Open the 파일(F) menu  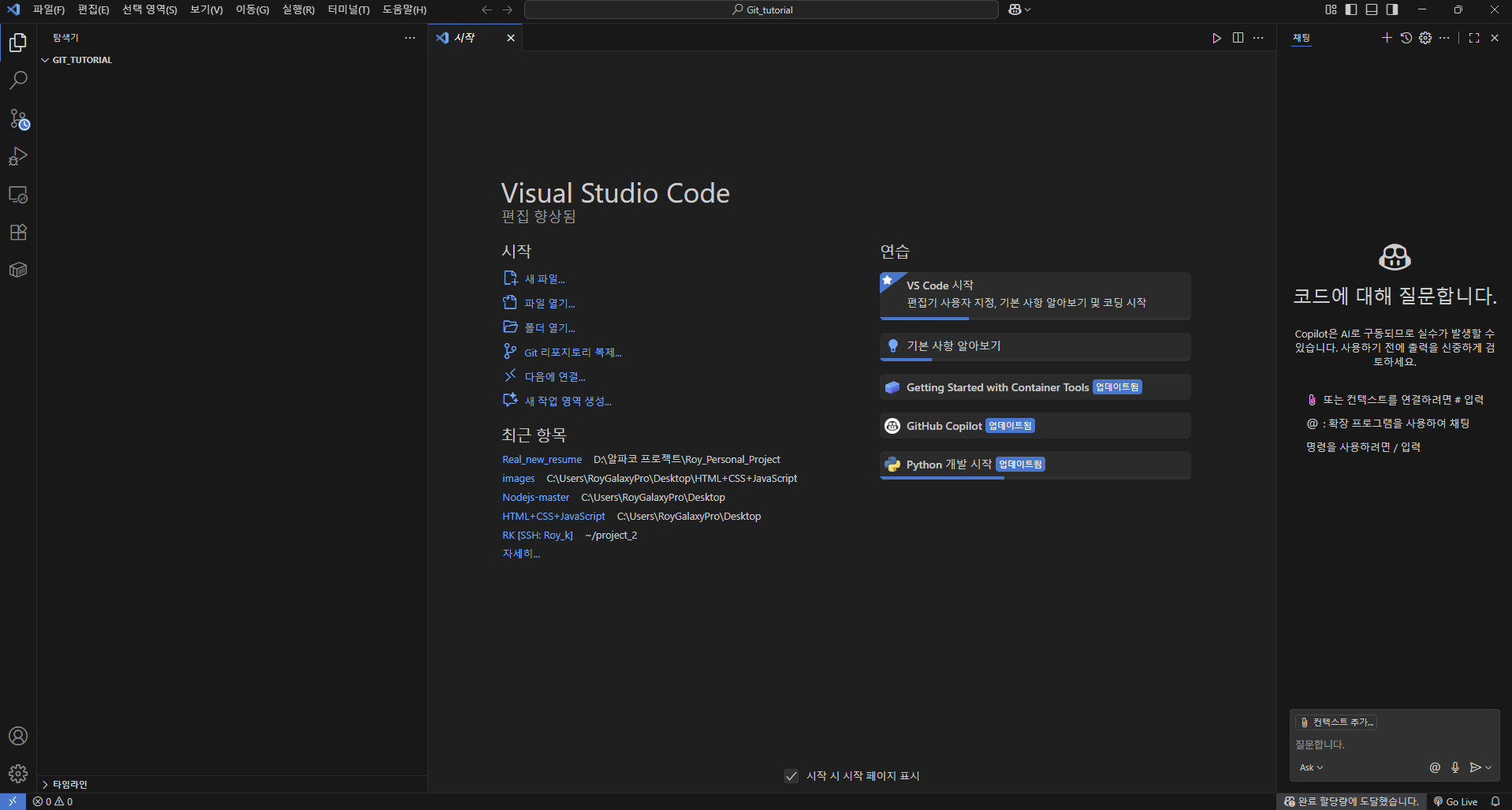(x=49, y=9)
